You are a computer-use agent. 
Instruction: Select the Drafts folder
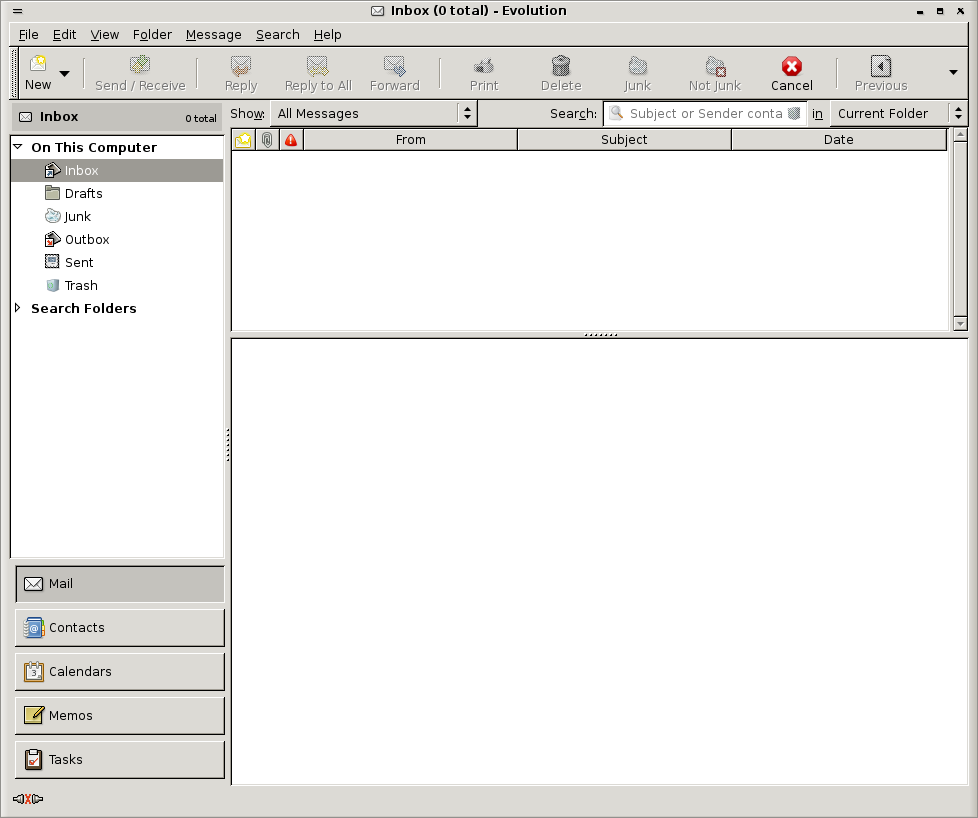[83, 194]
